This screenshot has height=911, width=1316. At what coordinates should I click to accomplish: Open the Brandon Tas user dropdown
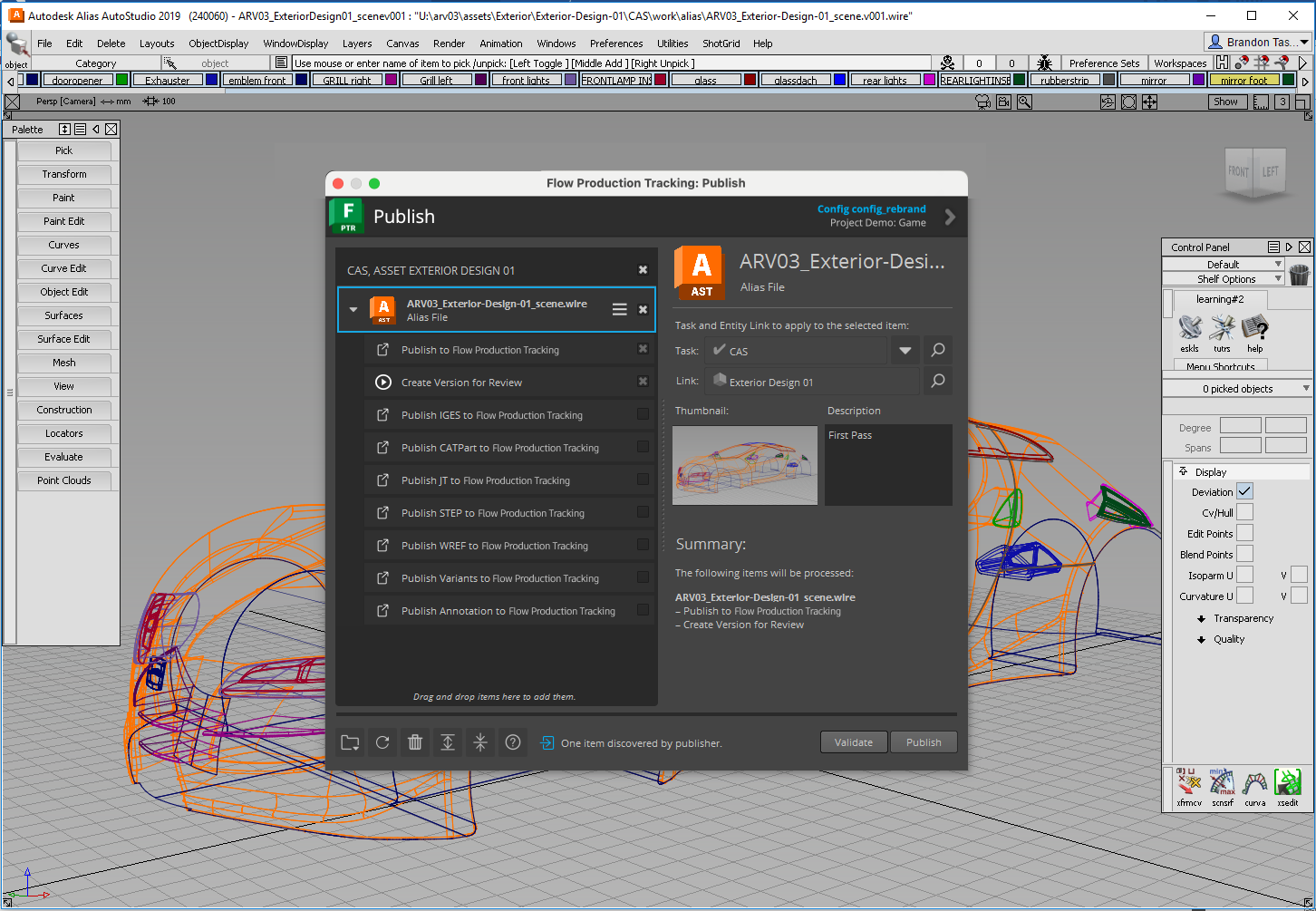tap(1258, 43)
